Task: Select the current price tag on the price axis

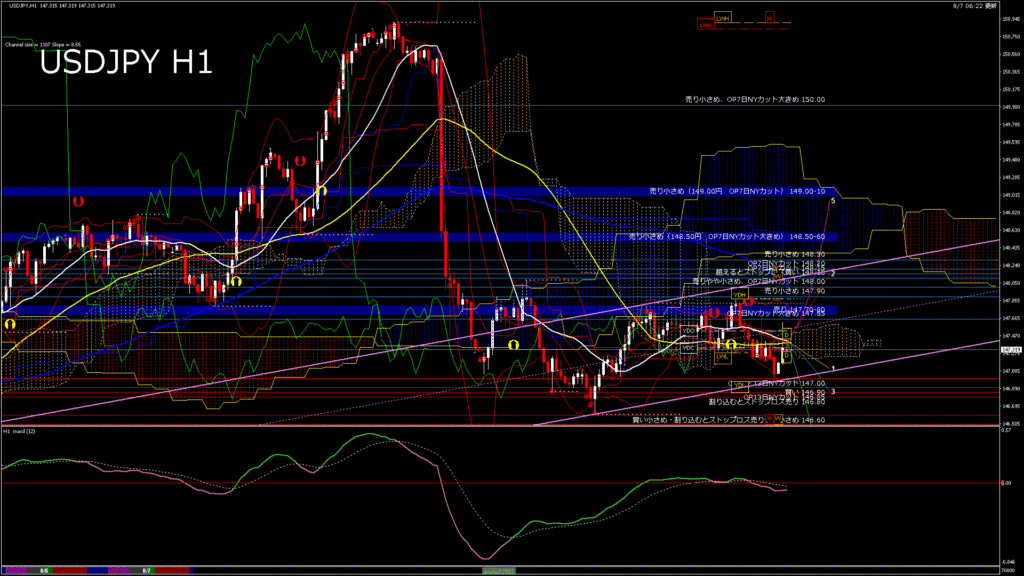Action: 1010,350
